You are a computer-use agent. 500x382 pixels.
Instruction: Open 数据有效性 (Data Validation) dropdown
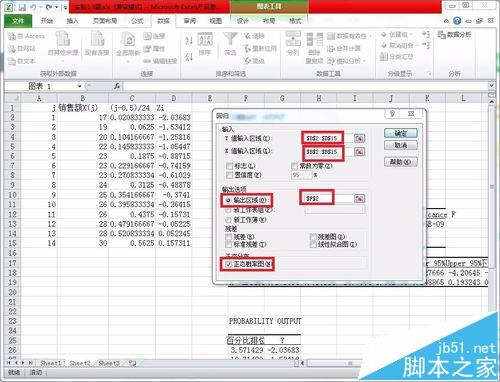[349, 36]
